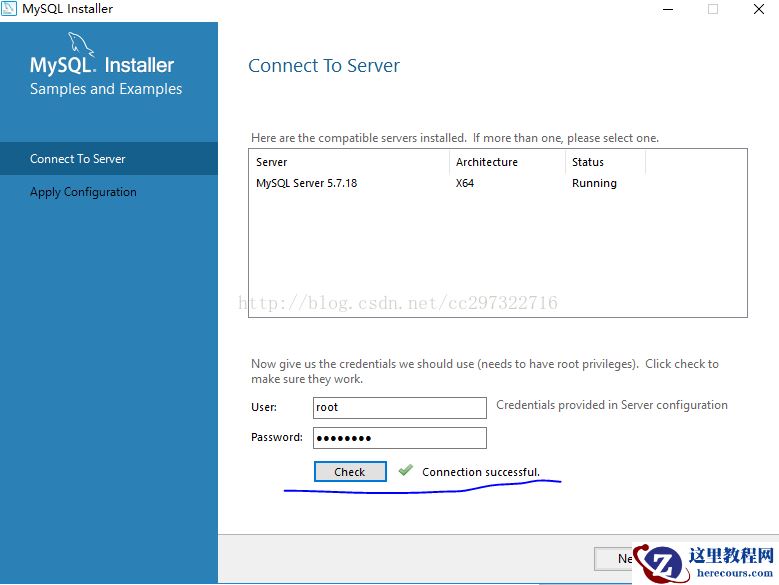The image size is (779, 585).
Task: Click the User input field
Action: [399, 408]
